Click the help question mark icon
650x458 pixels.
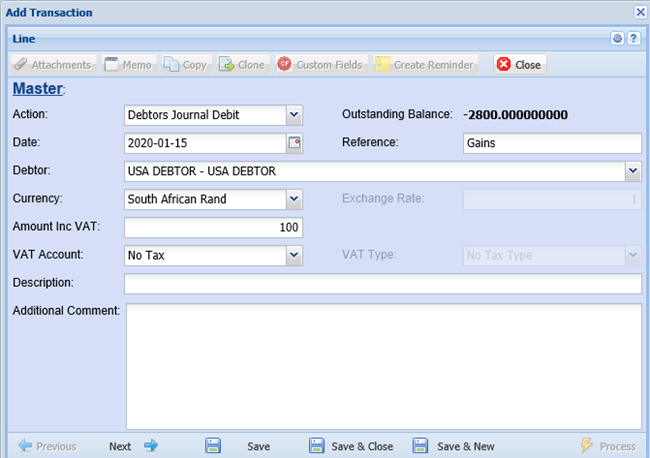[x=632, y=39]
